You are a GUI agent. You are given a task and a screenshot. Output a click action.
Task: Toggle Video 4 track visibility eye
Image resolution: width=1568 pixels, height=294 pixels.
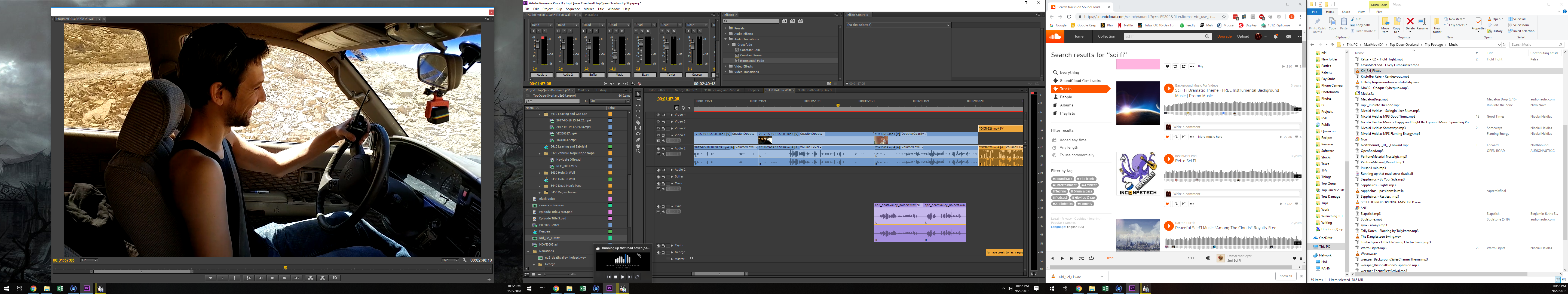click(x=658, y=114)
